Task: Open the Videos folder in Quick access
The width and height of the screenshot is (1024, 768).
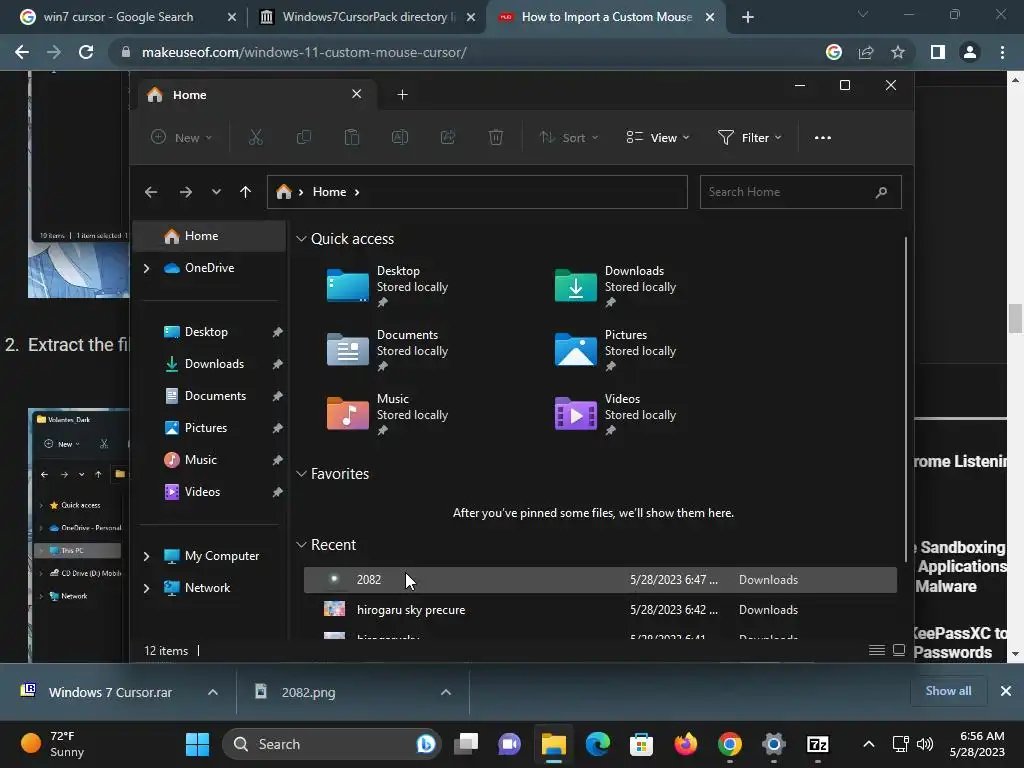Action: (615, 414)
